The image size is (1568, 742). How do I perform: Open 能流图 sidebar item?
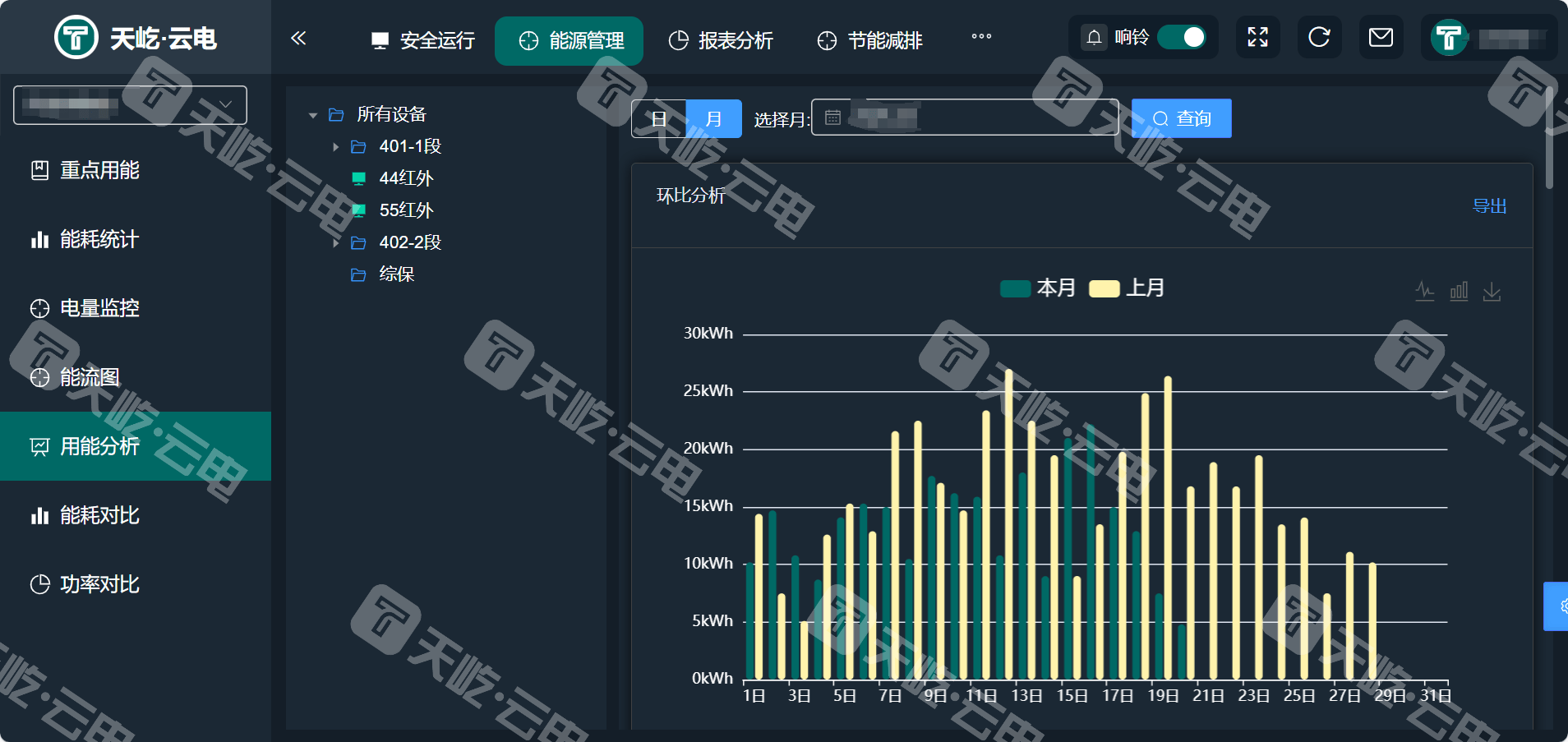tap(136, 377)
